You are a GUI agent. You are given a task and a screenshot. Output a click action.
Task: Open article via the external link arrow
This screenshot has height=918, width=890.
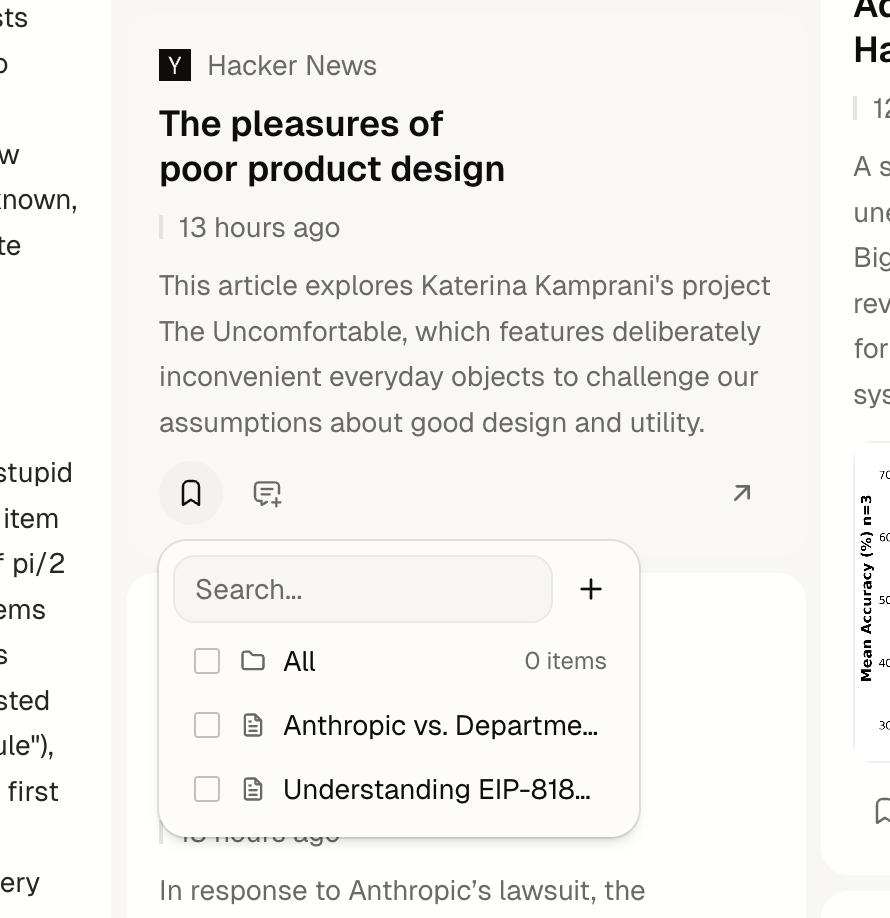tap(741, 493)
